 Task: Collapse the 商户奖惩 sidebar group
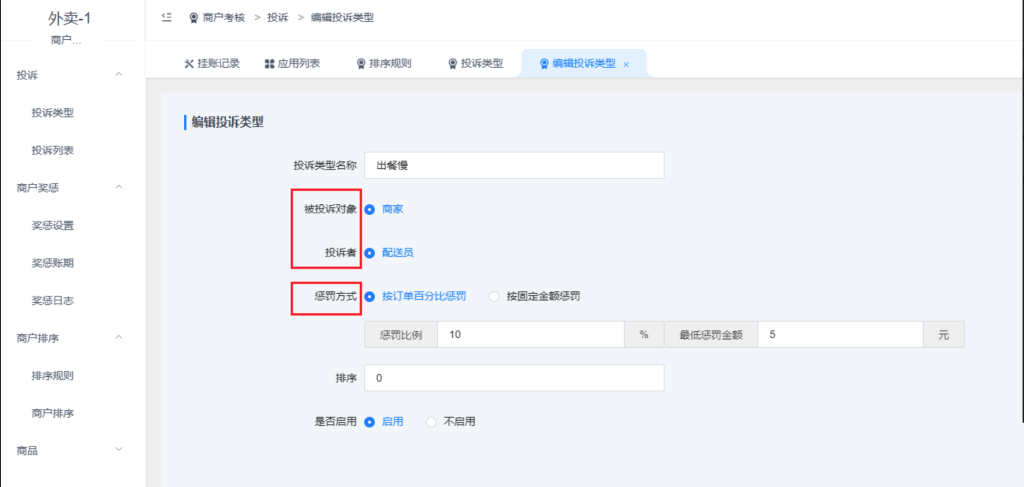[119, 187]
